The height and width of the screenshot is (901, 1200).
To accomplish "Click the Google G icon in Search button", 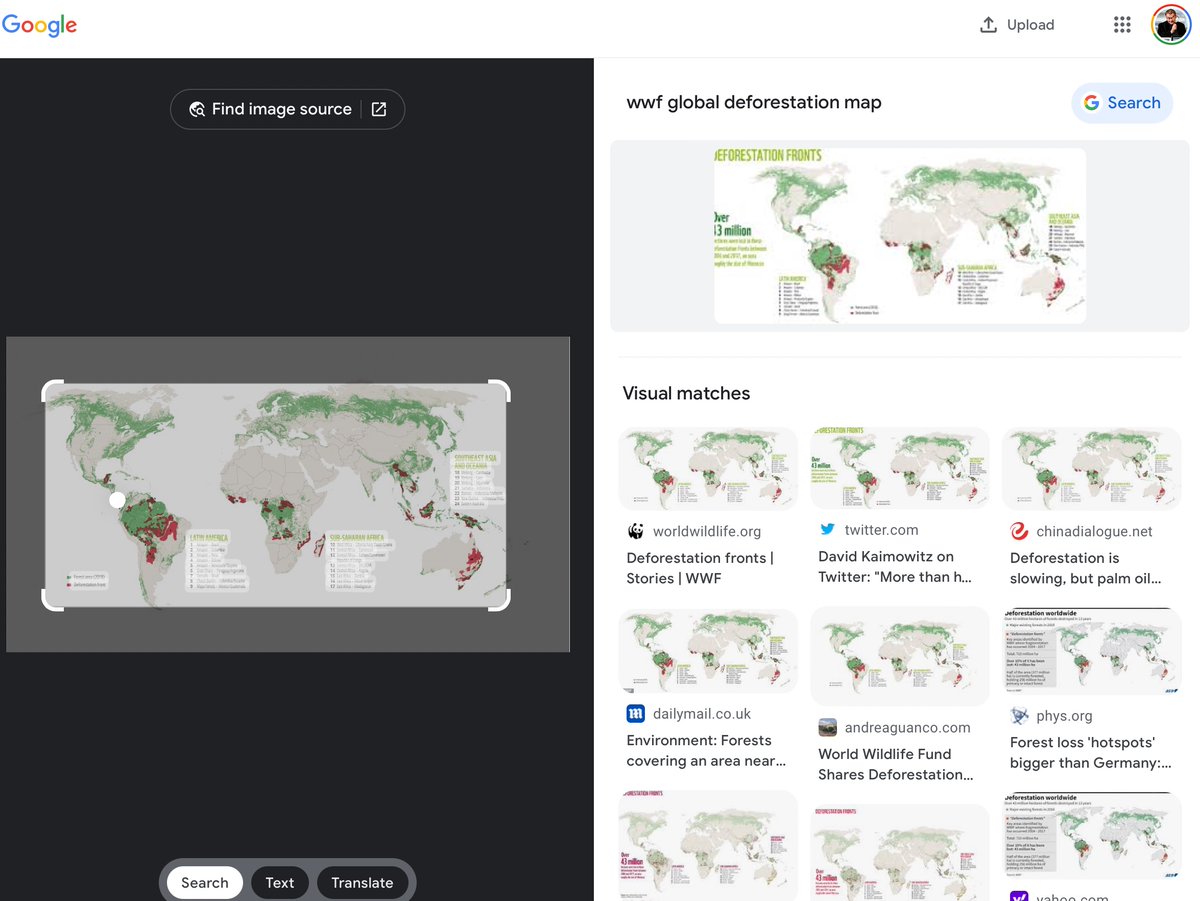I will (1091, 103).
